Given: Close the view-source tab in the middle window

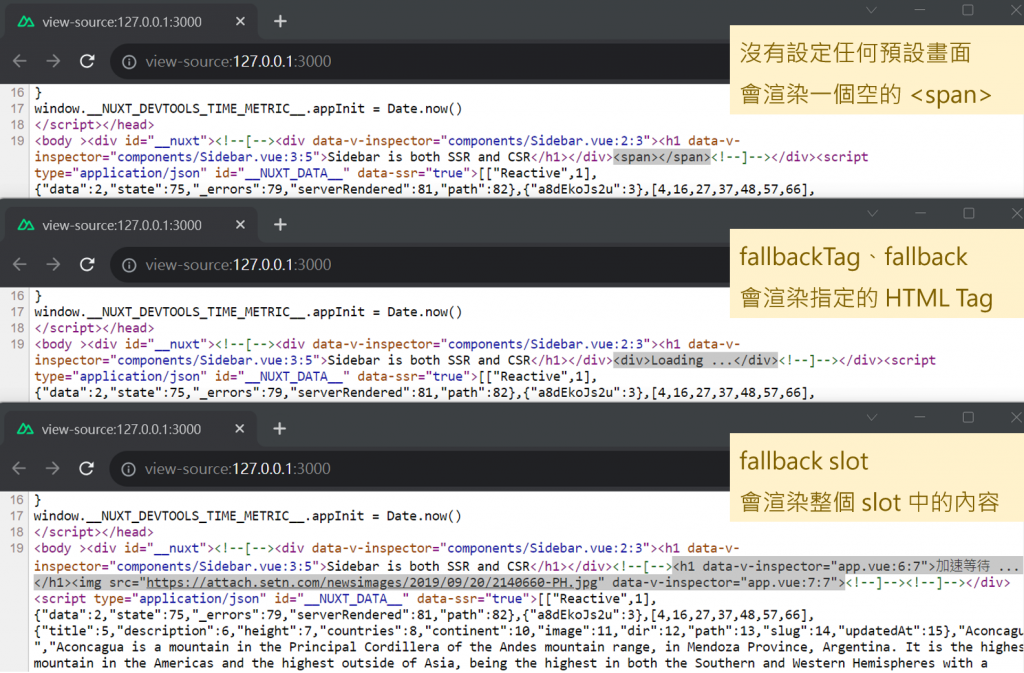Looking at the screenshot, I should (x=240, y=225).
